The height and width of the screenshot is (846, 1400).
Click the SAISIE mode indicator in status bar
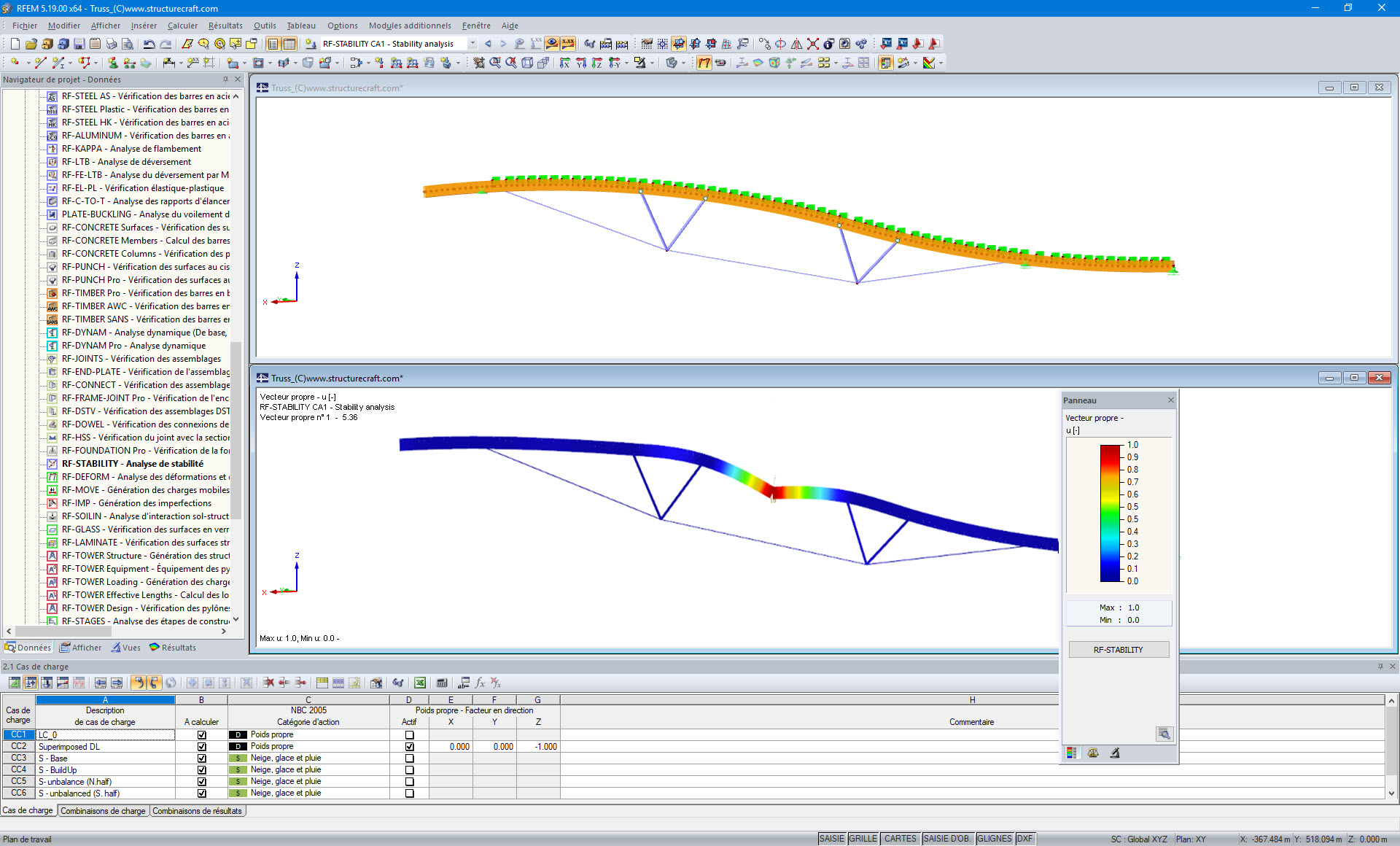pos(831,838)
